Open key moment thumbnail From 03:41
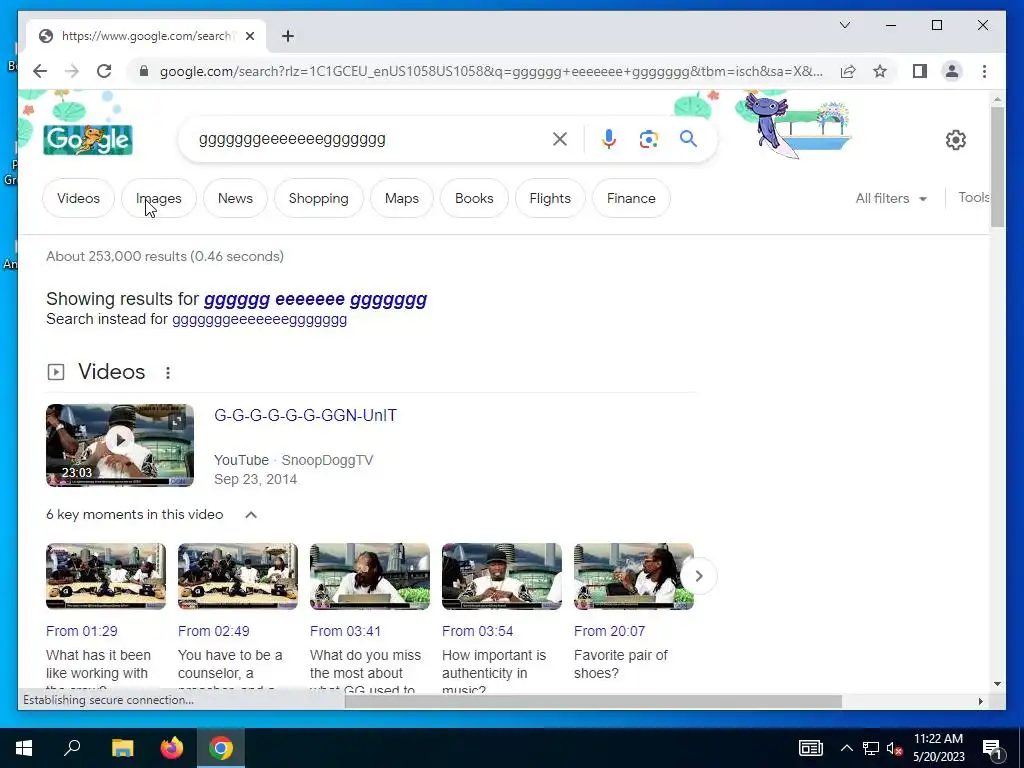This screenshot has height=768, width=1024. pos(370,576)
